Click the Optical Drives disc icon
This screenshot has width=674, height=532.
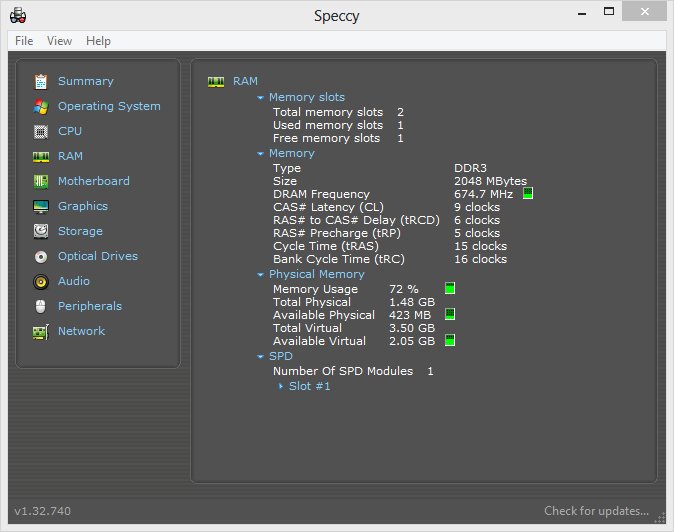[41, 257]
